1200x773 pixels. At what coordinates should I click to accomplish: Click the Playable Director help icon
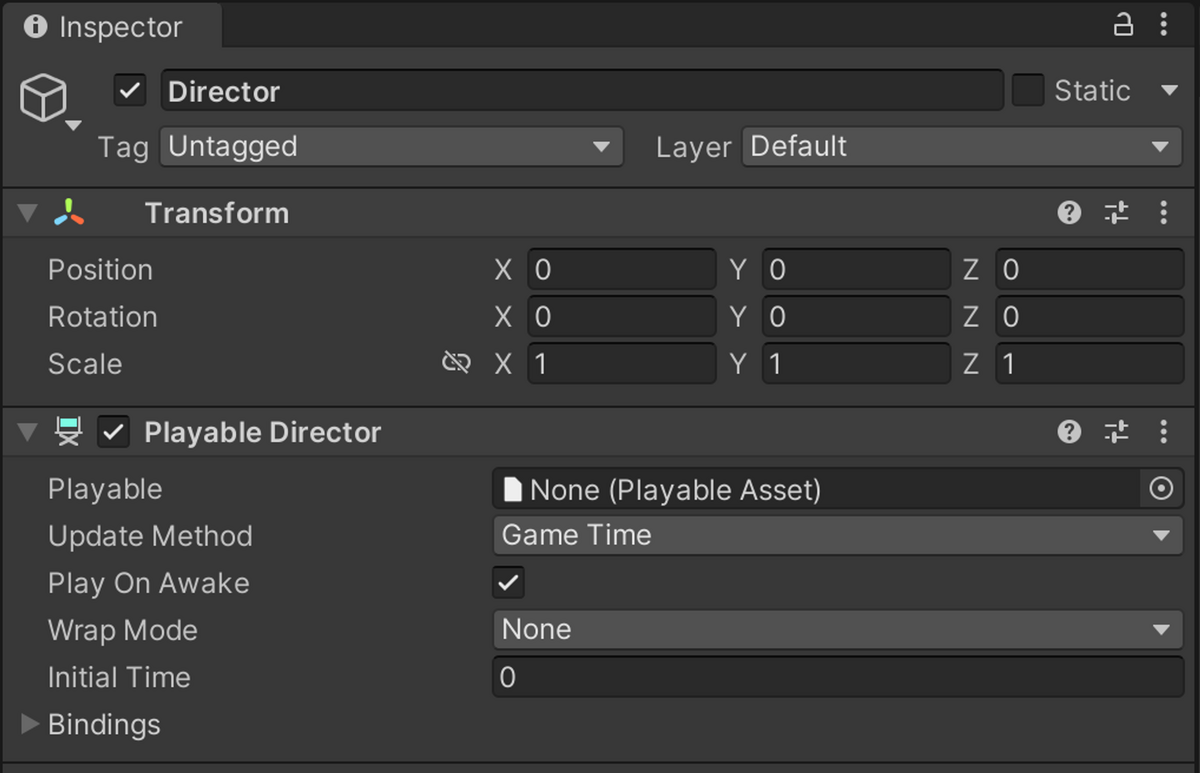click(1069, 431)
